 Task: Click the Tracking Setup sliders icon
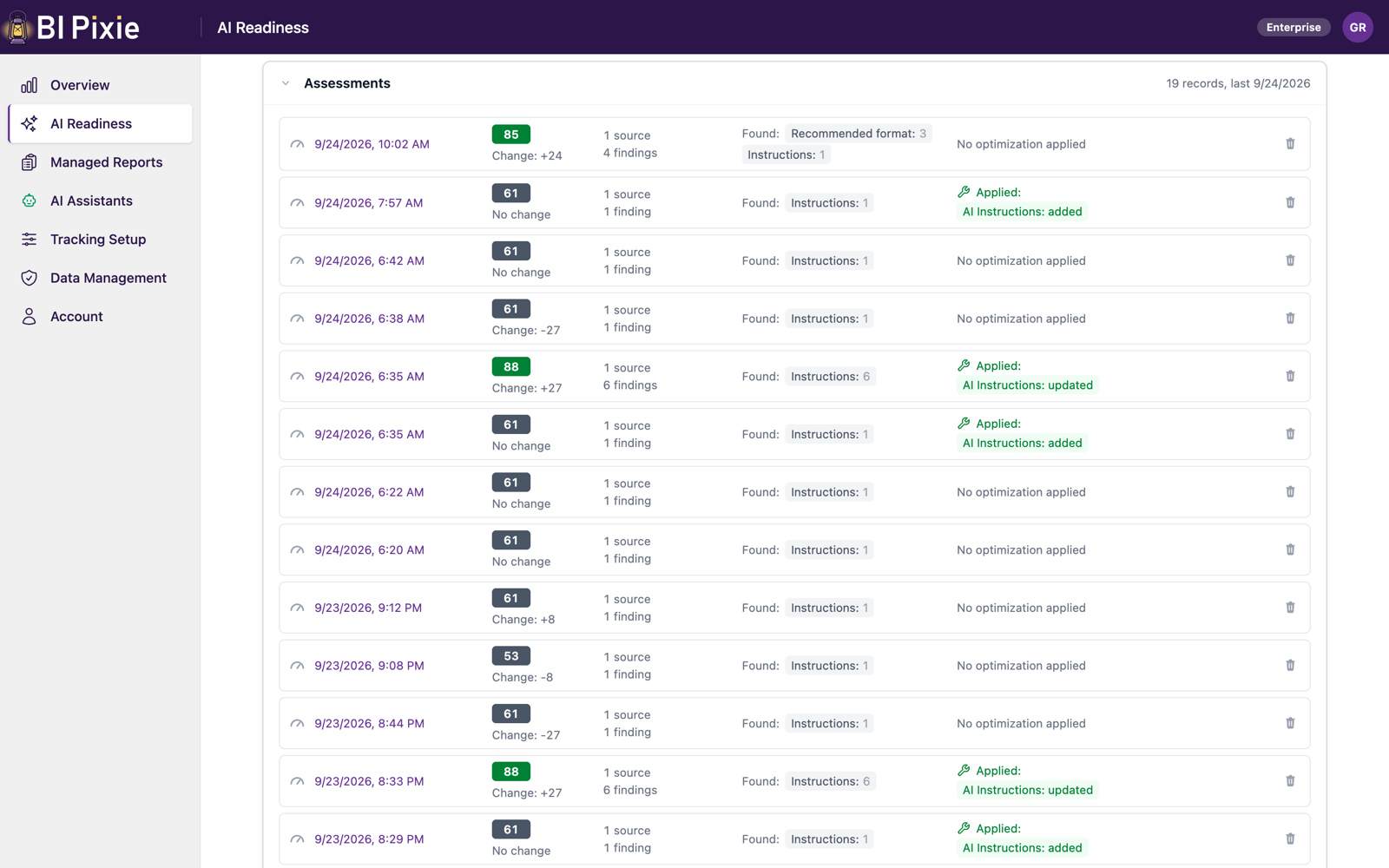pyautogui.click(x=30, y=240)
